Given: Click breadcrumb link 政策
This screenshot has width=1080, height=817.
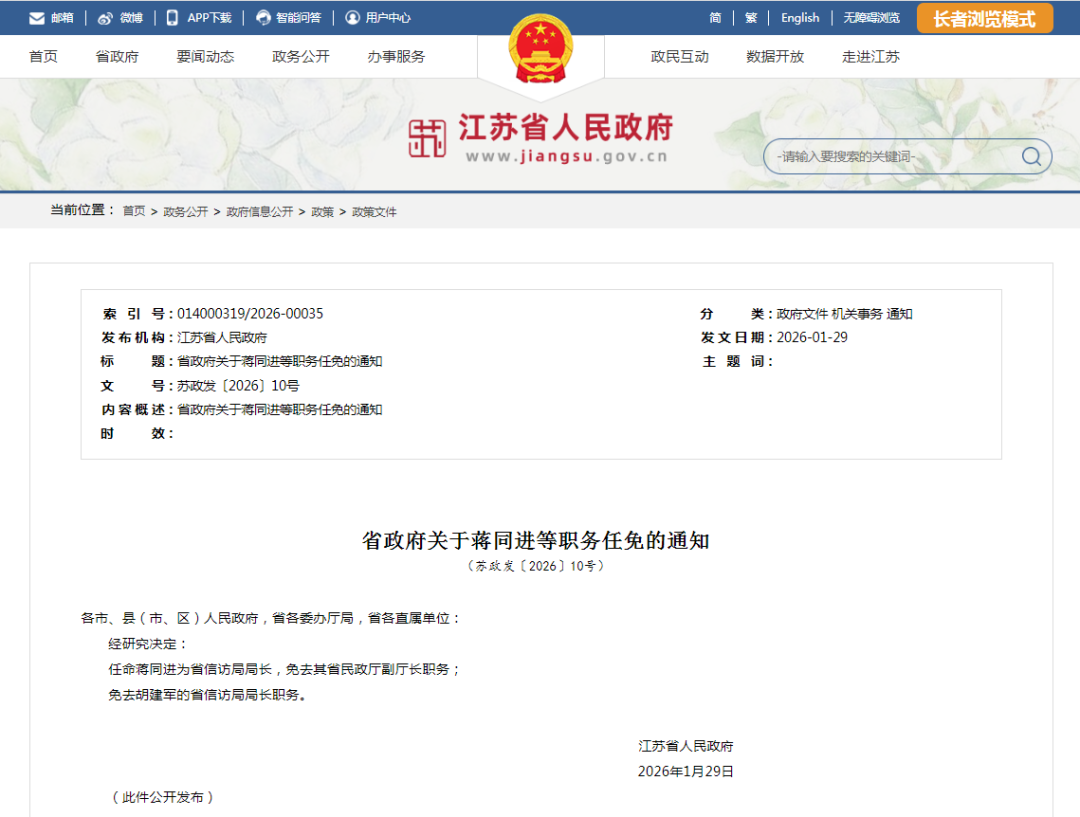Looking at the screenshot, I should [x=322, y=211].
